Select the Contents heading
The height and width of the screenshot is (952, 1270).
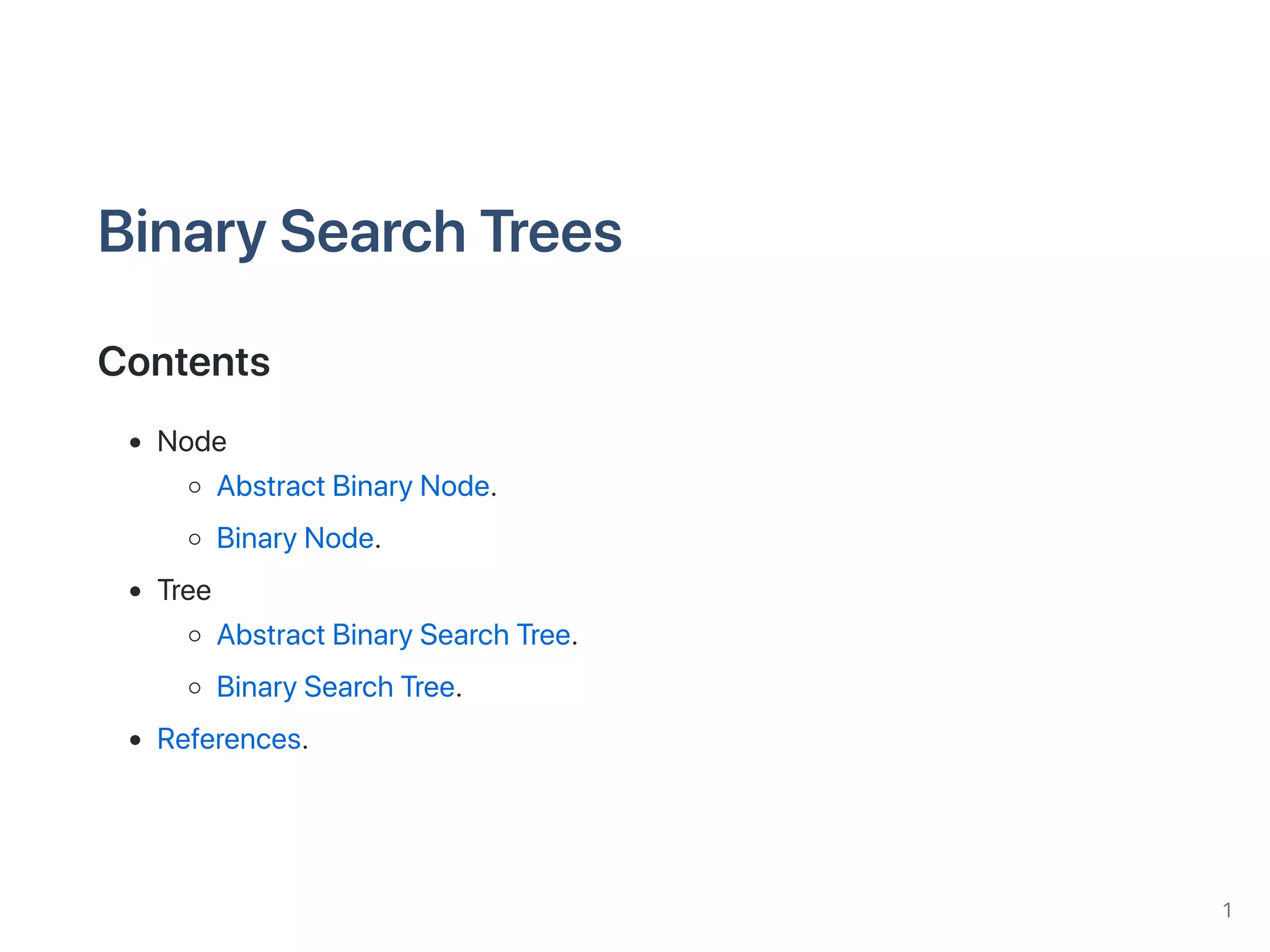(x=184, y=362)
